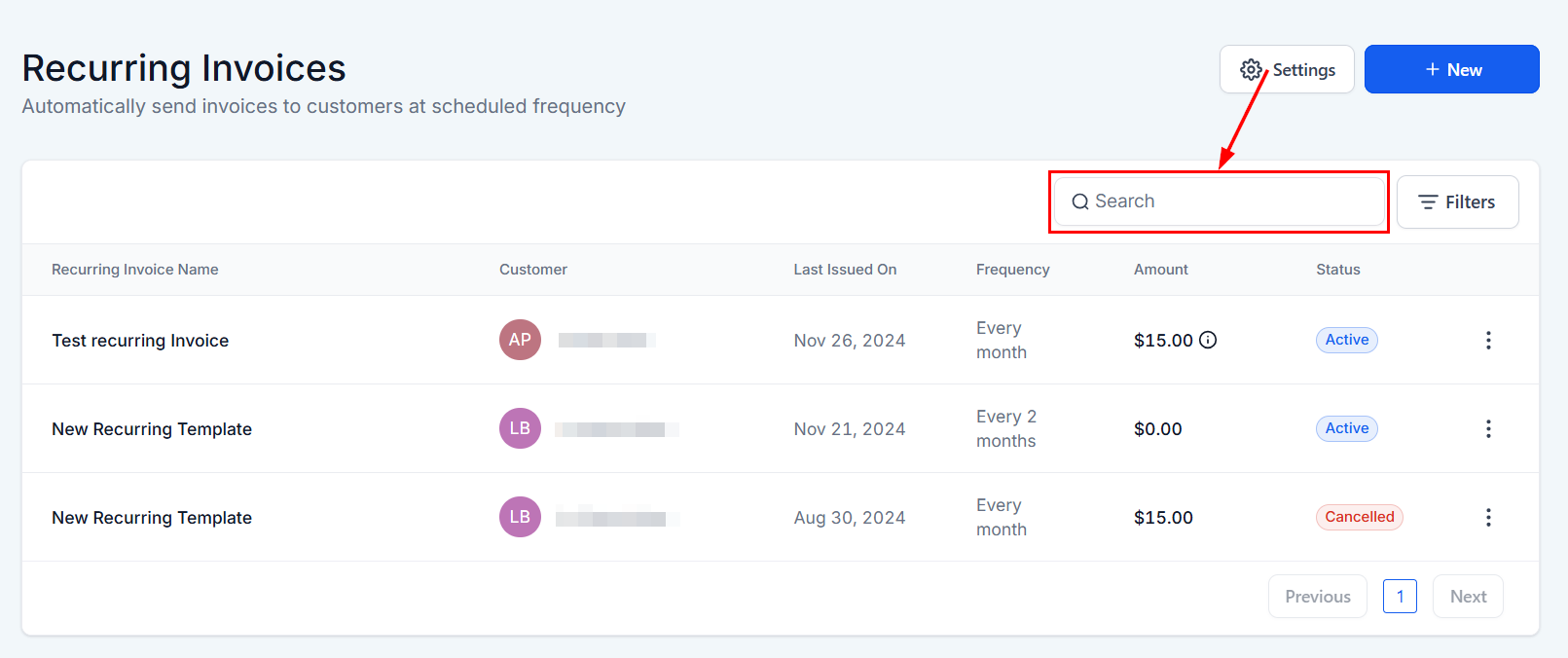
Task: Open three-dot menu for Nov 21 invoice
Action: click(x=1487, y=428)
